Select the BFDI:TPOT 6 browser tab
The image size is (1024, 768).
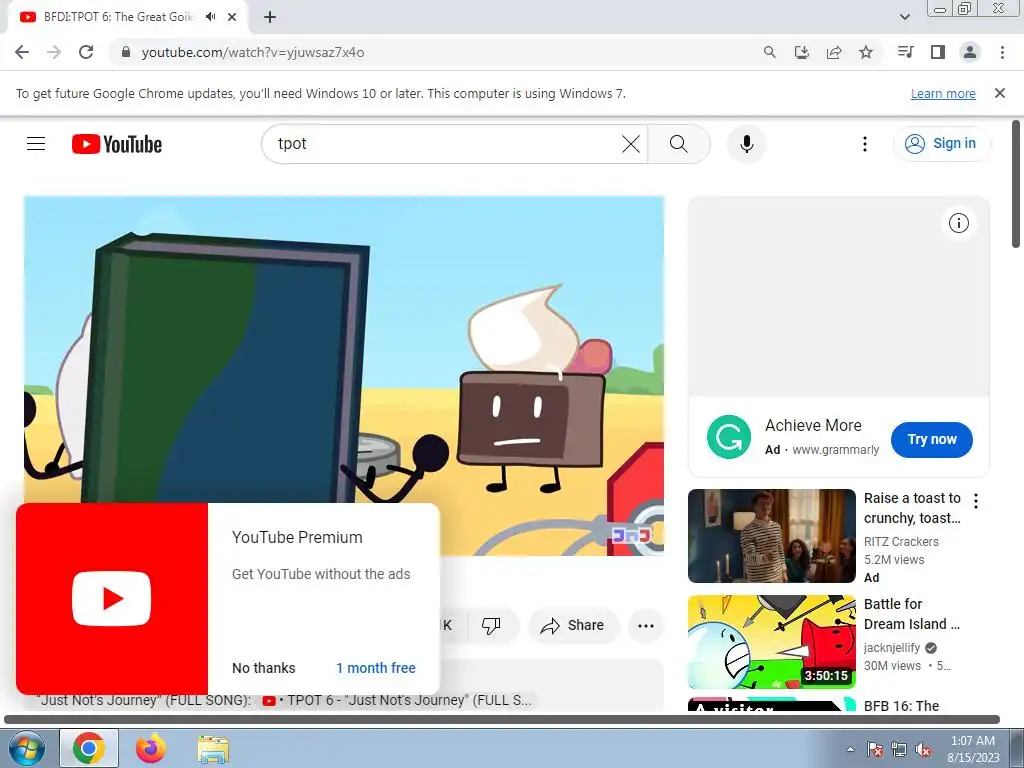point(118,17)
